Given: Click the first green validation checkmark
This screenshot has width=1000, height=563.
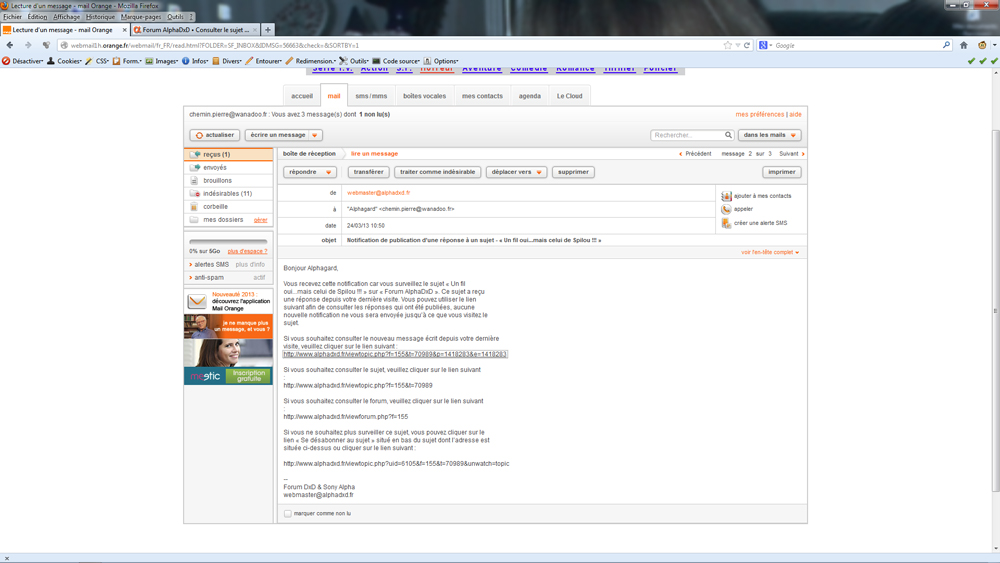Looking at the screenshot, I should tap(971, 61).
